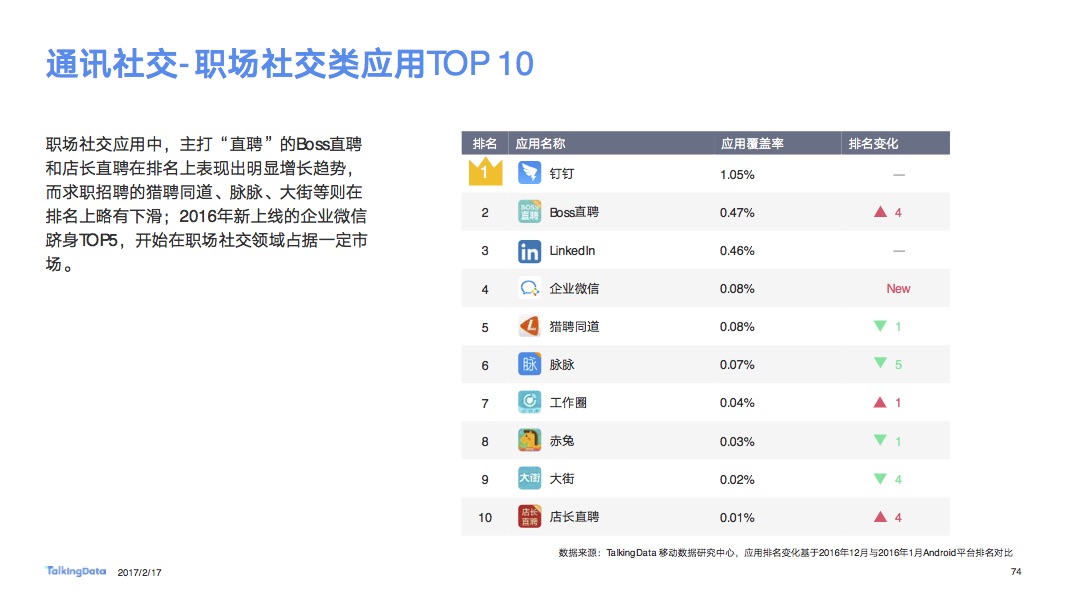
Task: Click the 排名变化 column header
Action: click(x=873, y=143)
